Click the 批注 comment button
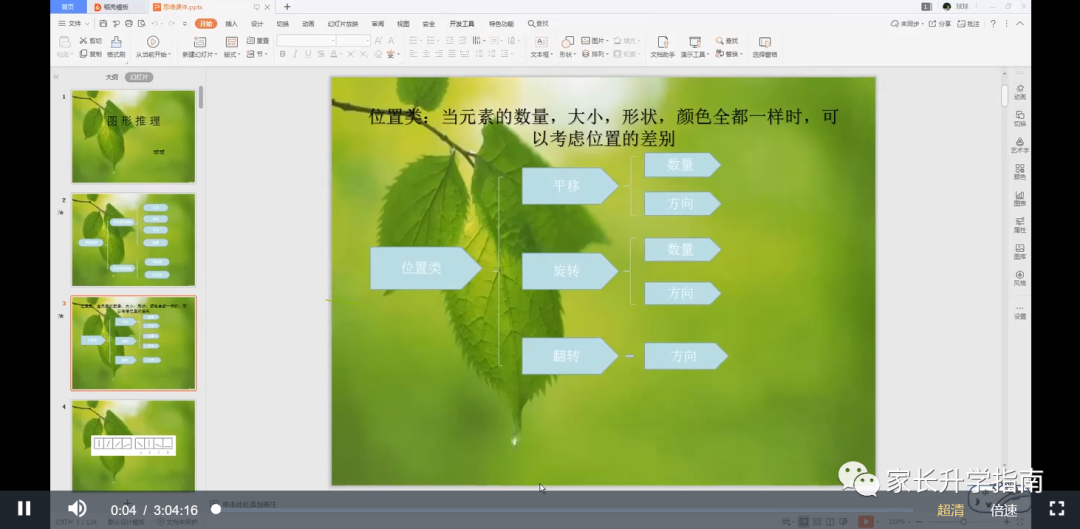 click(x=968, y=23)
